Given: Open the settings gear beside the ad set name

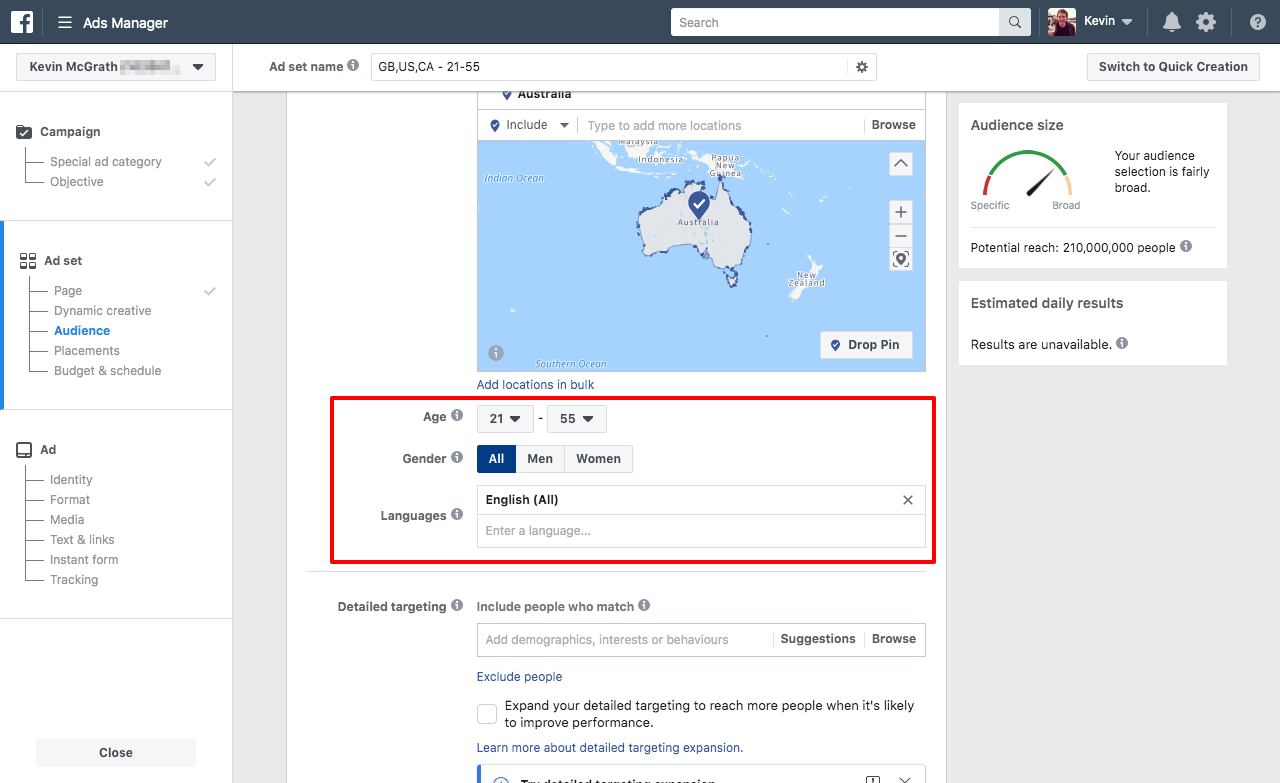Looking at the screenshot, I should [861, 66].
